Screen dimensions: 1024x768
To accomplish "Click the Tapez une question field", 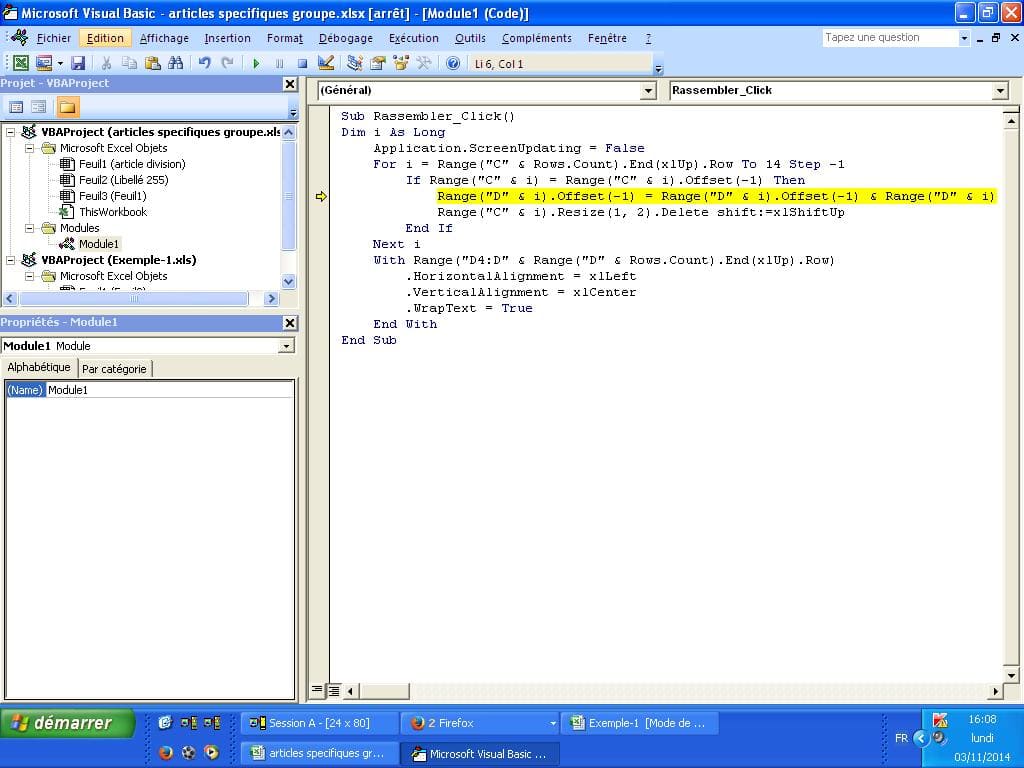I will (x=888, y=38).
